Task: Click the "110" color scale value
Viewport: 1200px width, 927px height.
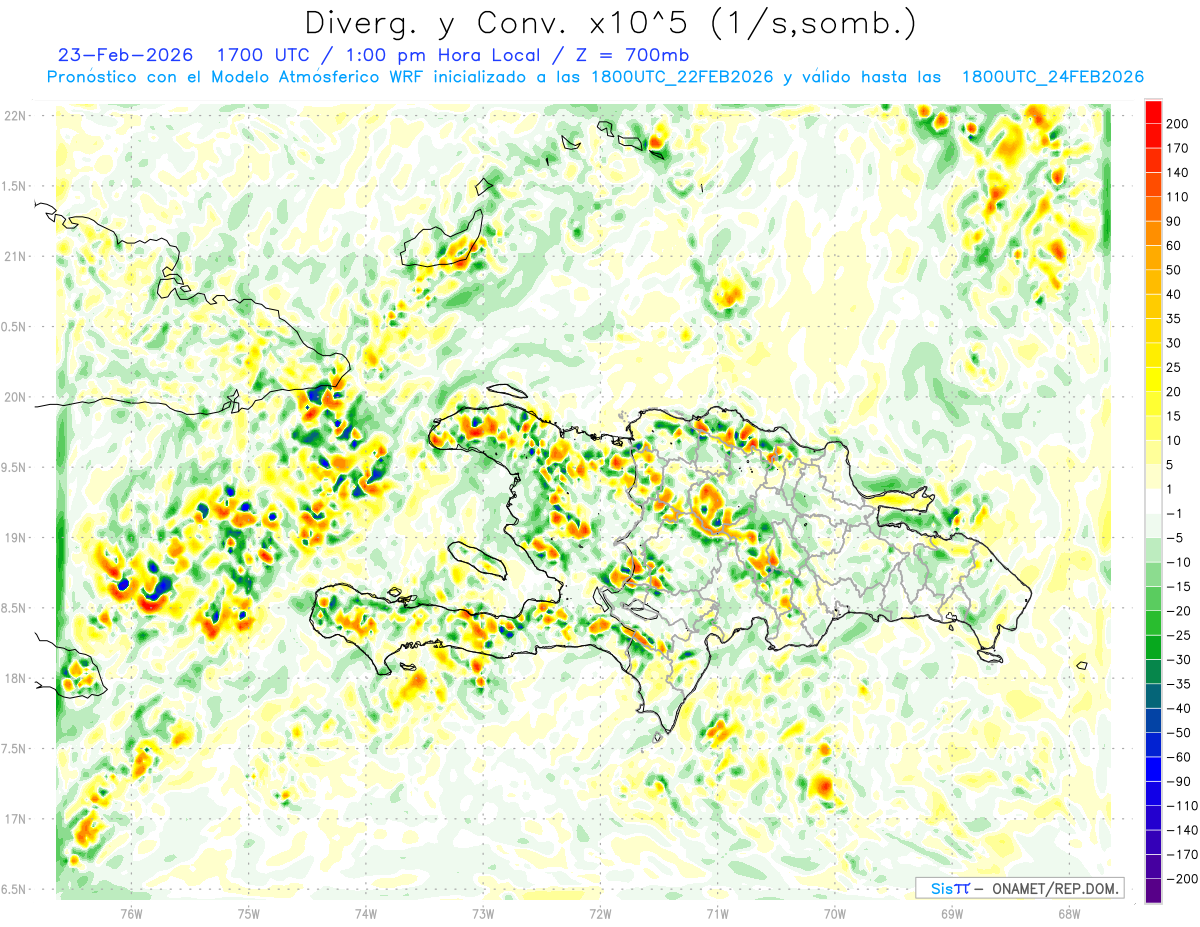Action: pyautogui.click(x=1179, y=196)
